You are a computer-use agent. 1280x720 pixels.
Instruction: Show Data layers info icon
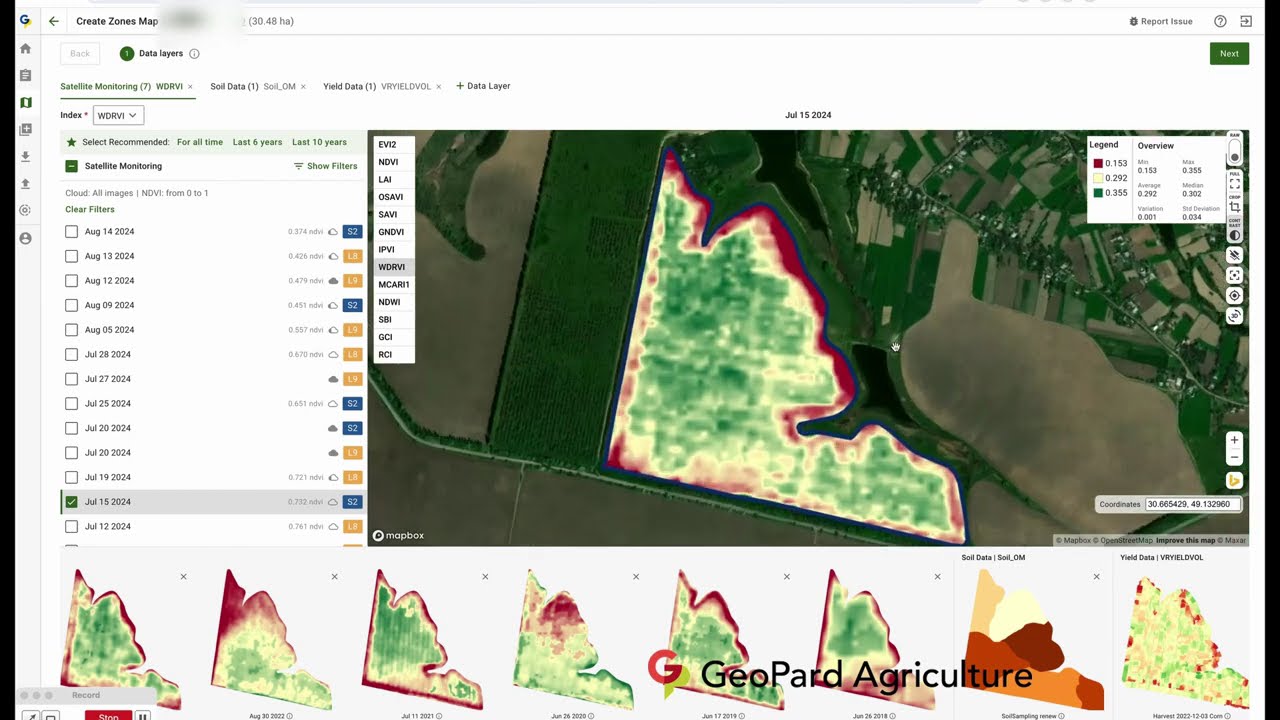(x=194, y=54)
